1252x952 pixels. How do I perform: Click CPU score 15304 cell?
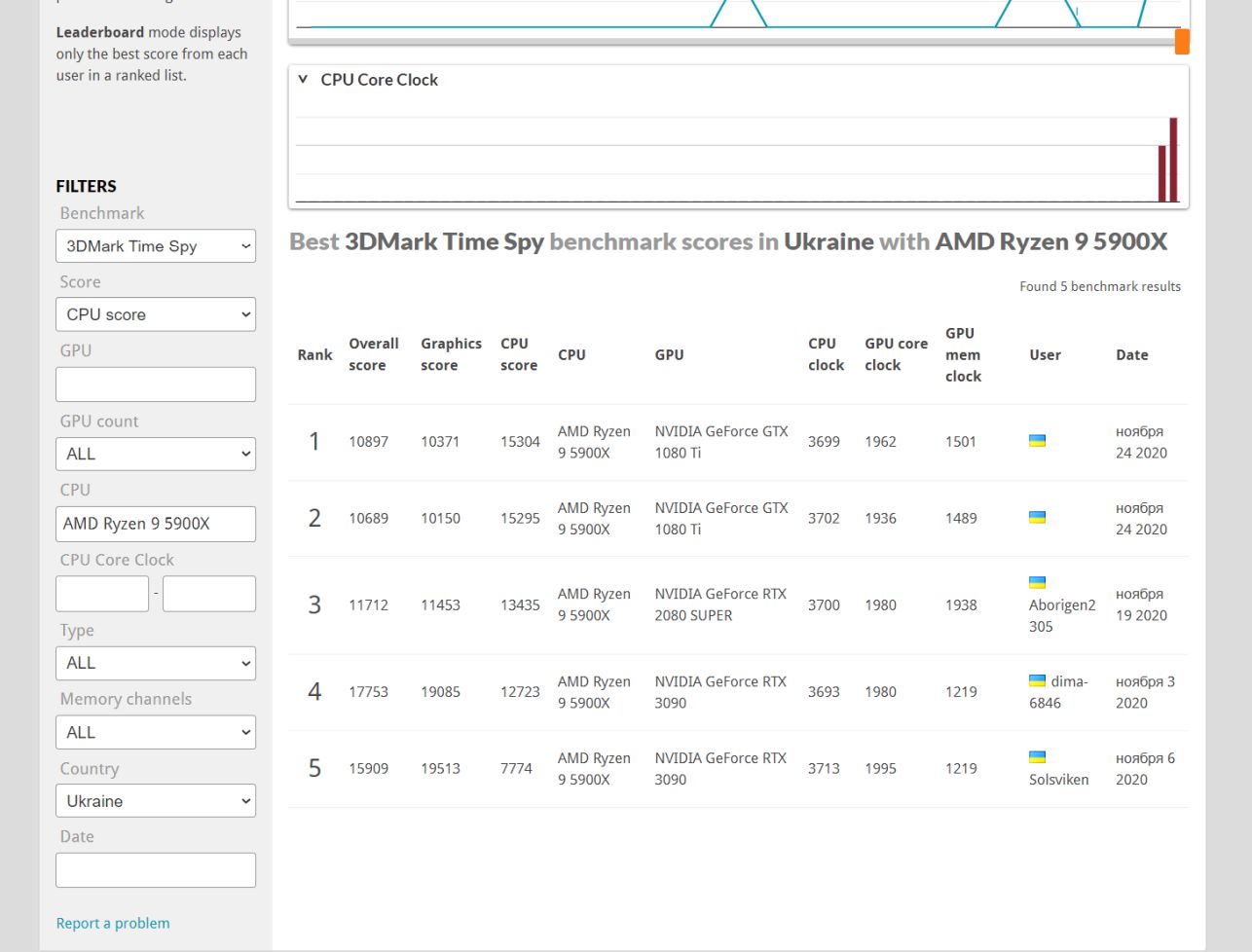[x=520, y=442]
